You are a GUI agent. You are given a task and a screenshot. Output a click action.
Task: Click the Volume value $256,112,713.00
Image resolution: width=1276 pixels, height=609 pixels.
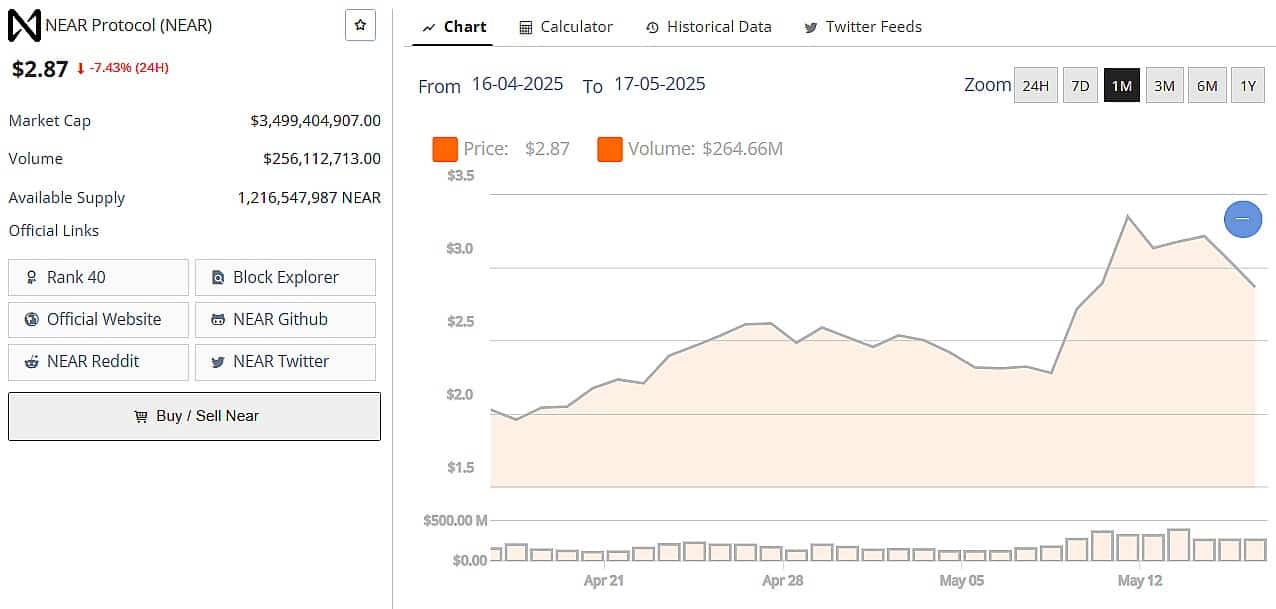pyautogui.click(x=322, y=159)
